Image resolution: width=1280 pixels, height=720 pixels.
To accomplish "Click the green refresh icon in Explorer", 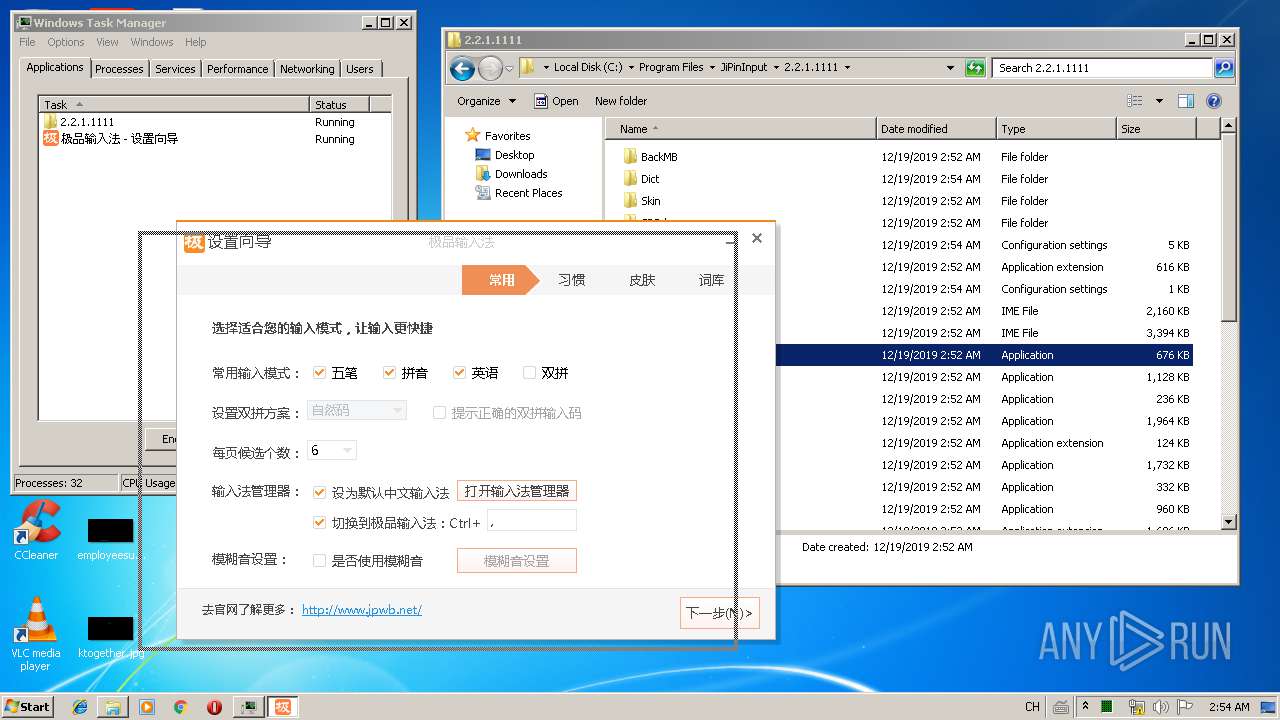I will [975, 68].
